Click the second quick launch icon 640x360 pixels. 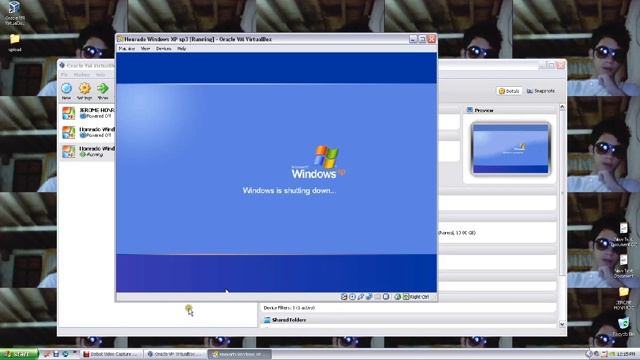(56, 354)
